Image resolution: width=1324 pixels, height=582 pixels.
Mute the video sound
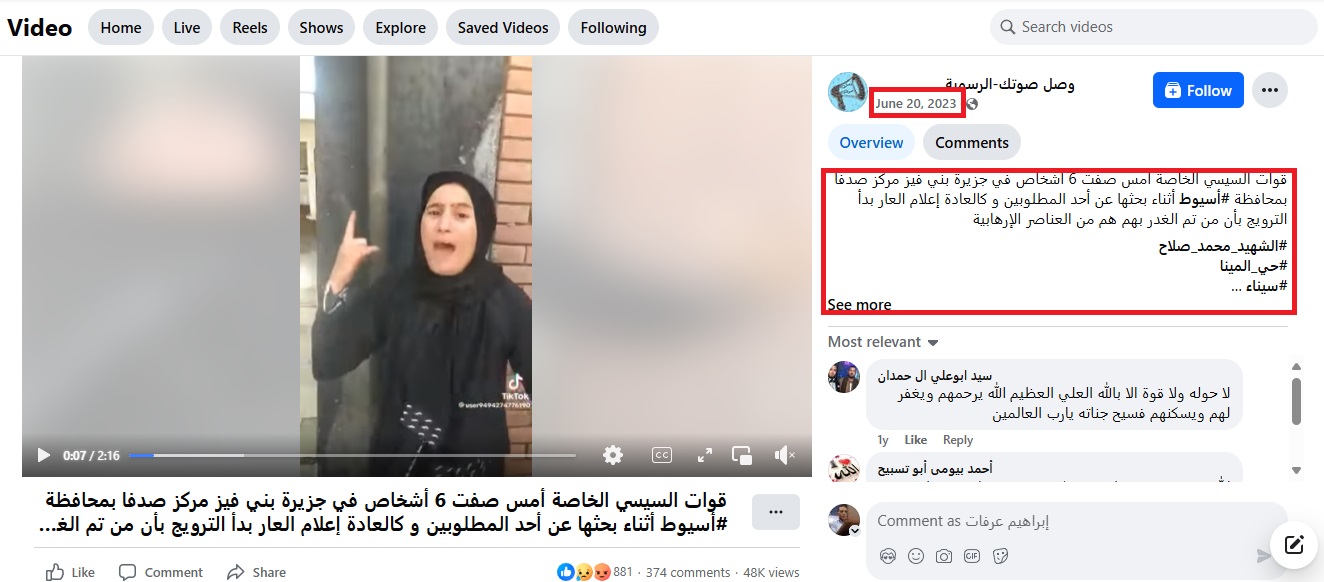click(785, 455)
